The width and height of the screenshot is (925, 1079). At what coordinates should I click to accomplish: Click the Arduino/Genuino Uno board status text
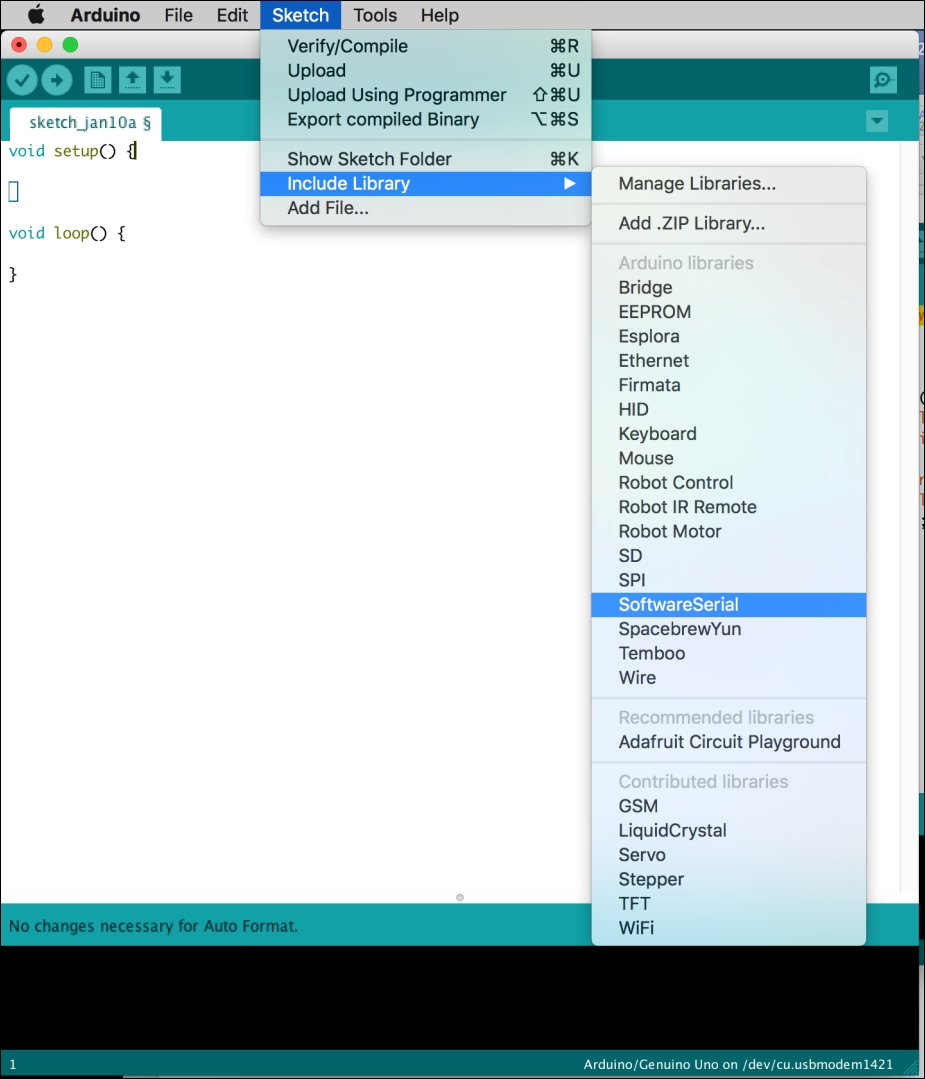738,1065
